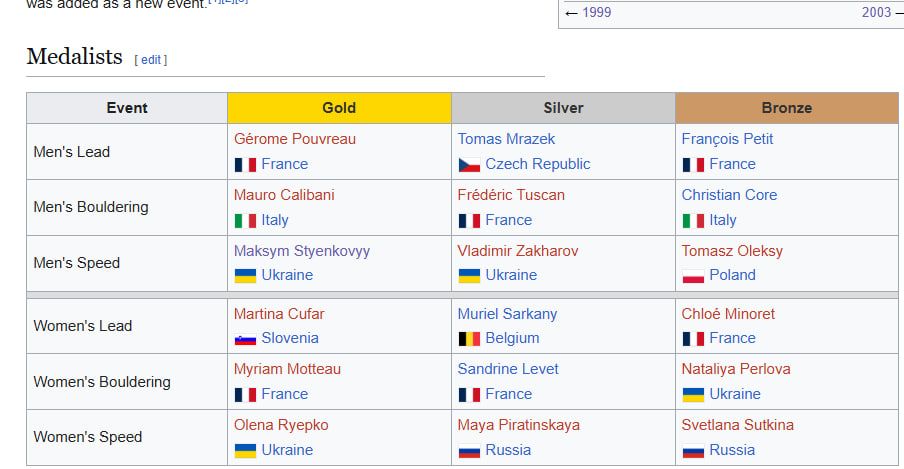Open Christian Core's article

tap(729, 195)
